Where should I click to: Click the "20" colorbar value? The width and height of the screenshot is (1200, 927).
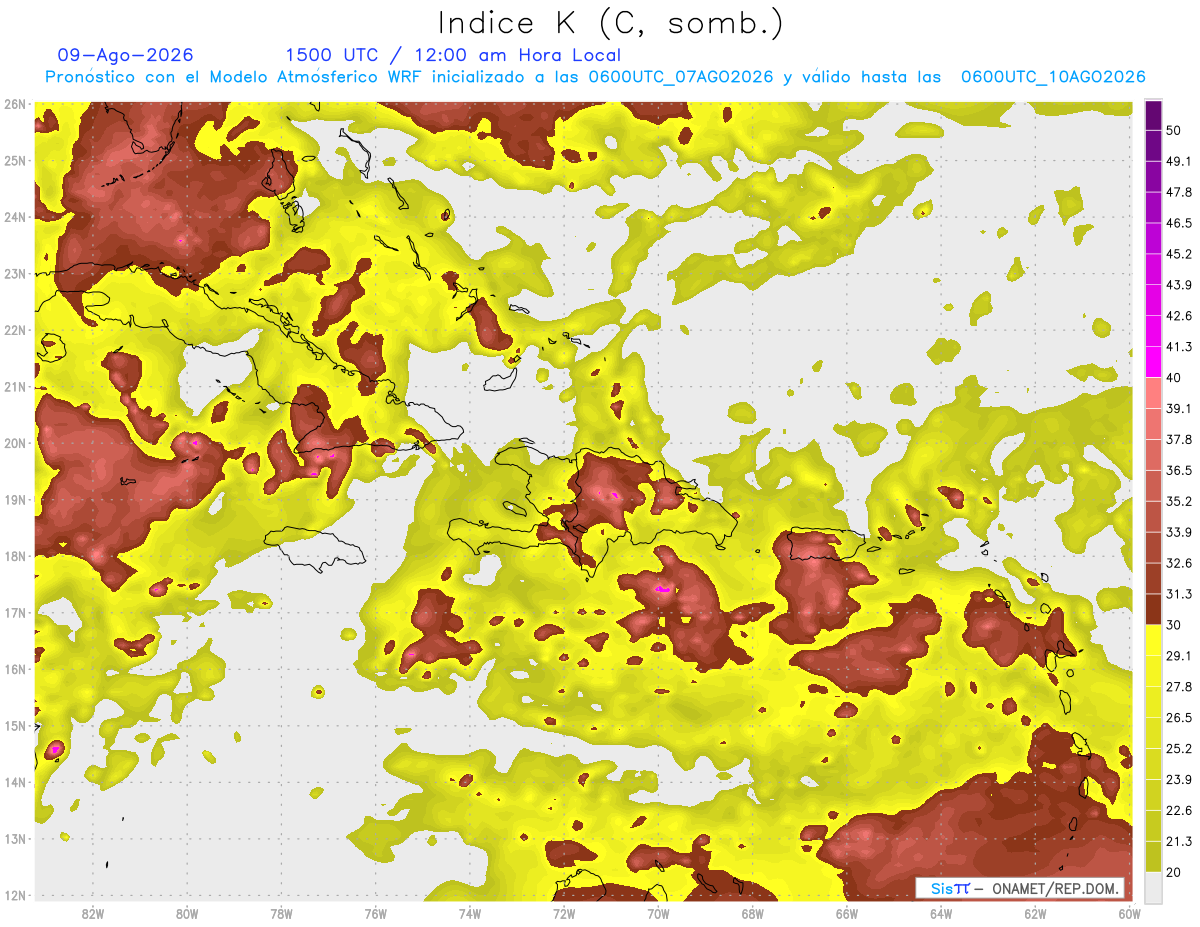point(1173,872)
